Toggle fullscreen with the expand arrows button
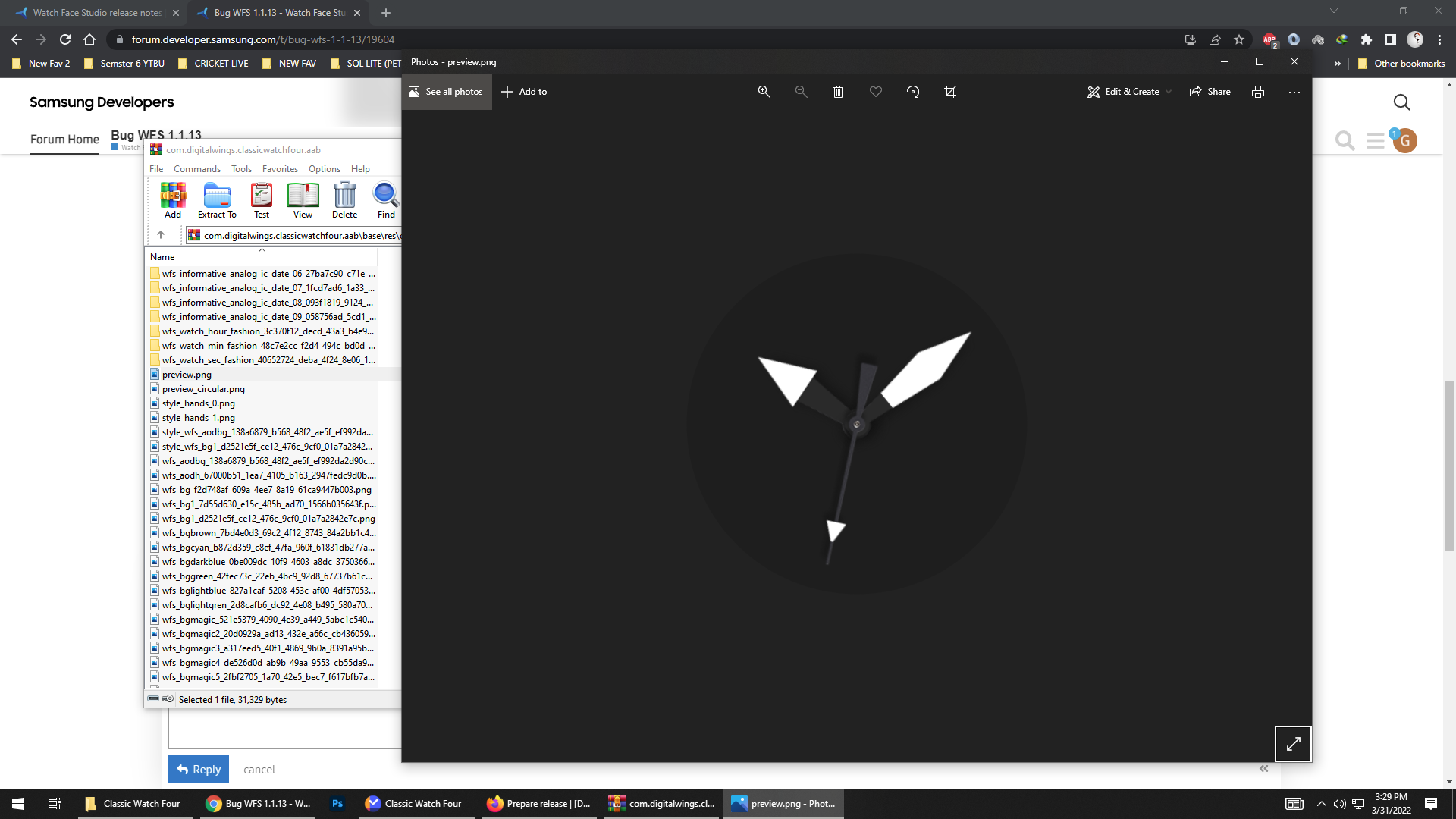This screenshot has width=1456, height=819. click(x=1293, y=744)
